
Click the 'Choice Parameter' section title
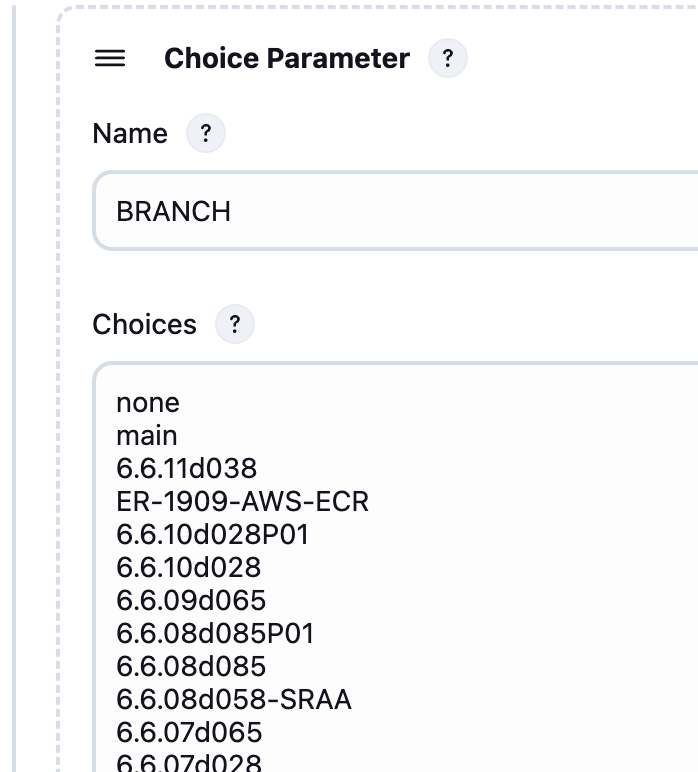pos(286,59)
